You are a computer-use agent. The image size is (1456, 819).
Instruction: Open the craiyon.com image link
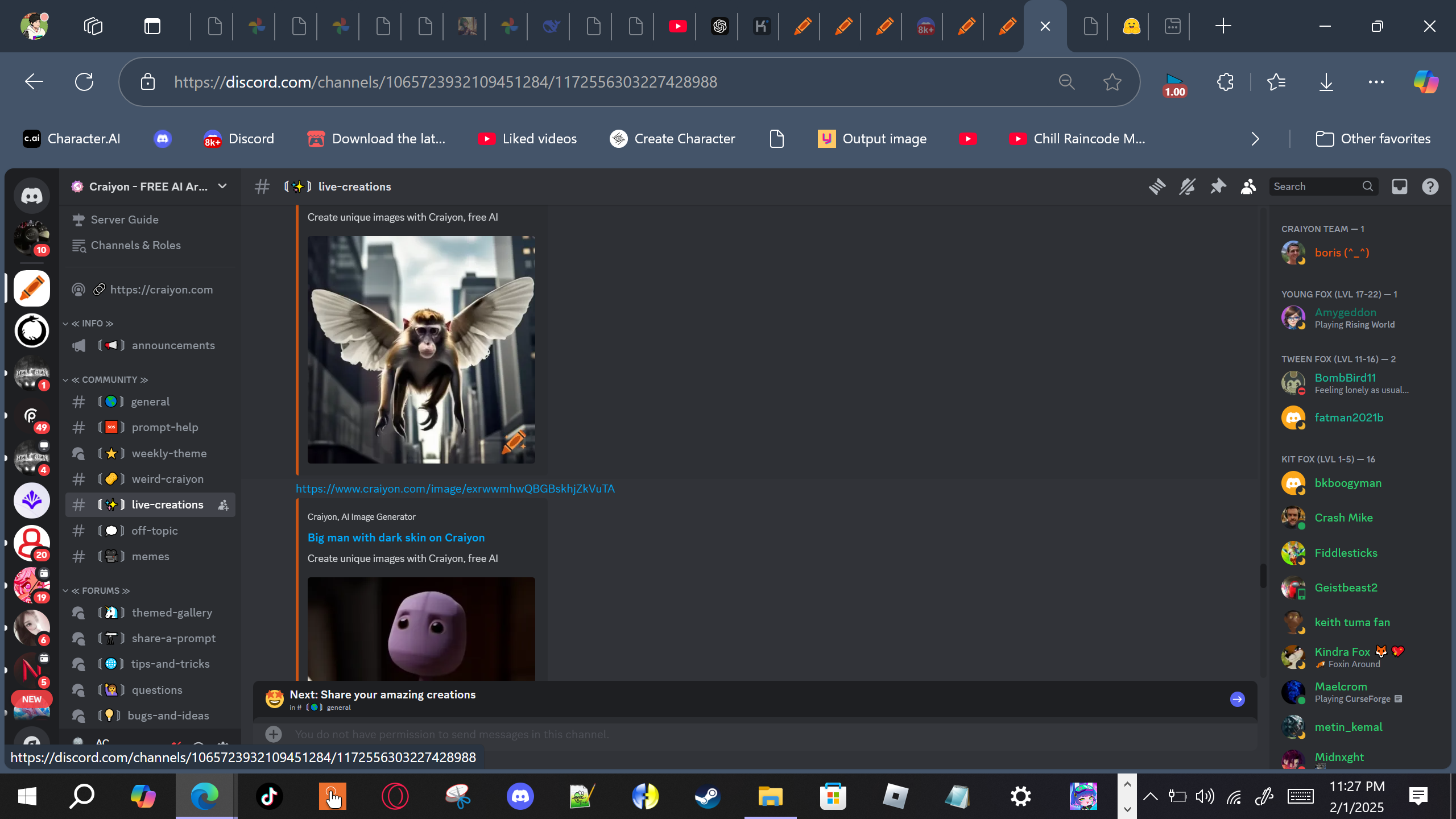455,489
